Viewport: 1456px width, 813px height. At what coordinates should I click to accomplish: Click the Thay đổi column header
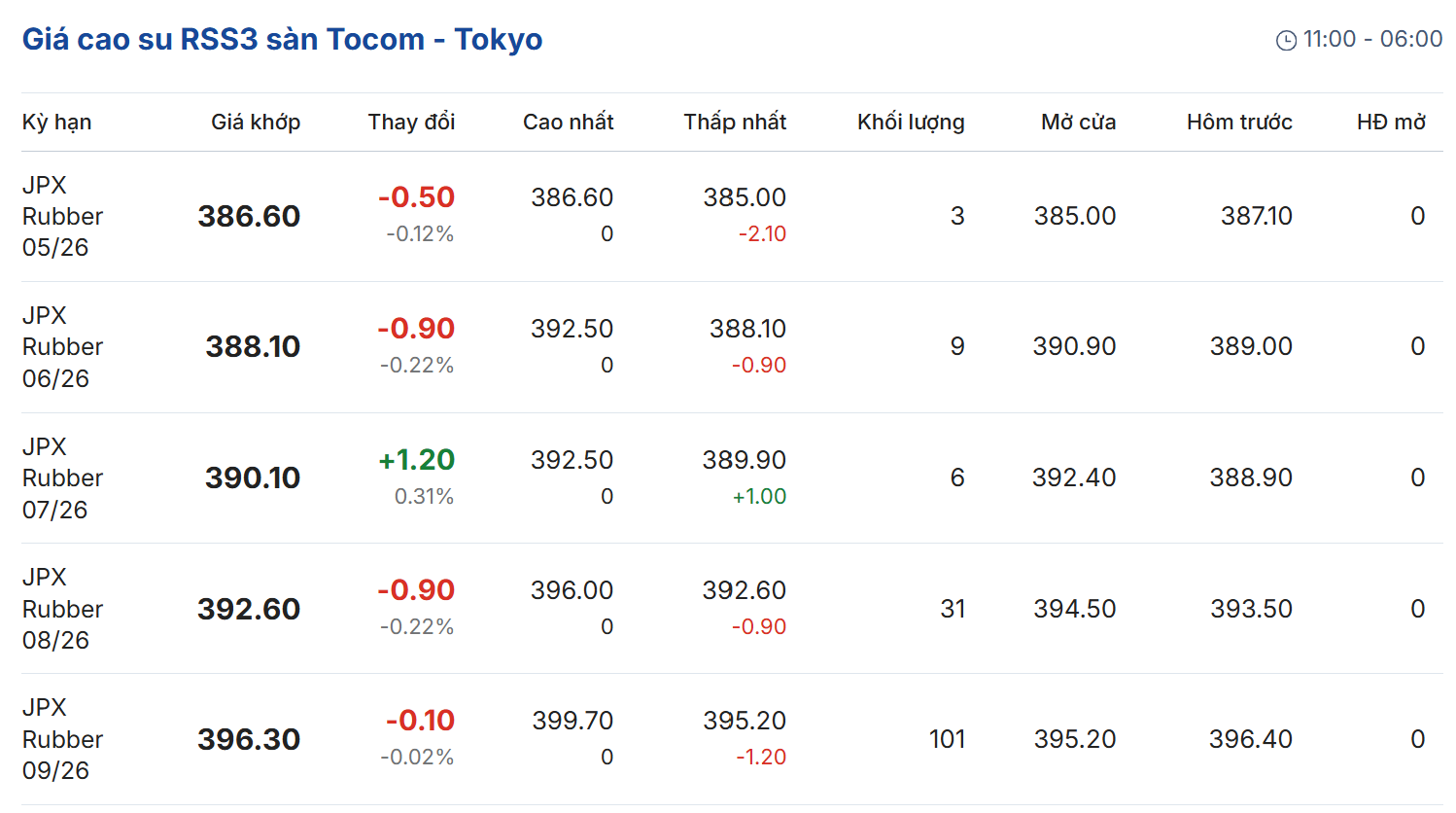[x=411, y=122]
